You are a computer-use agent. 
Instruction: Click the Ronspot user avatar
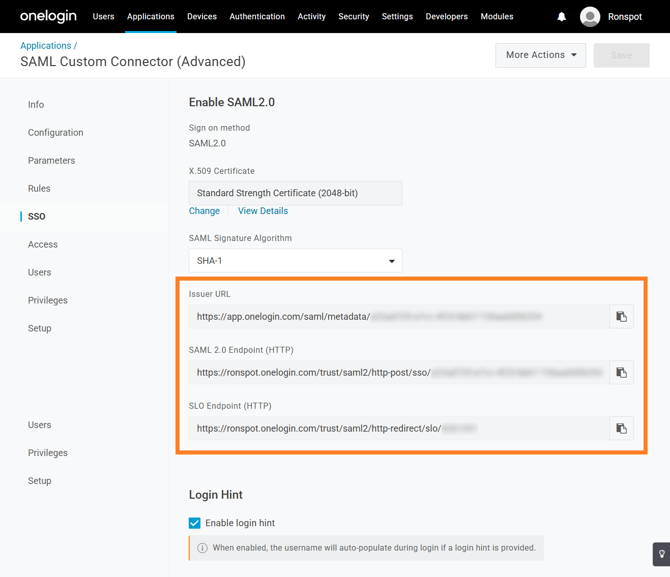590,17
